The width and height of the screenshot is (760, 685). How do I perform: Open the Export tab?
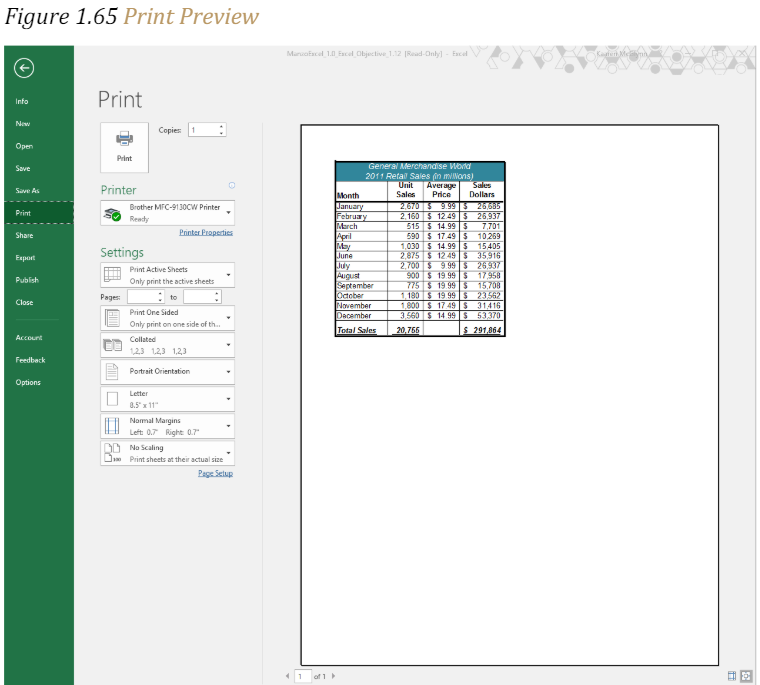pos(25,257)
